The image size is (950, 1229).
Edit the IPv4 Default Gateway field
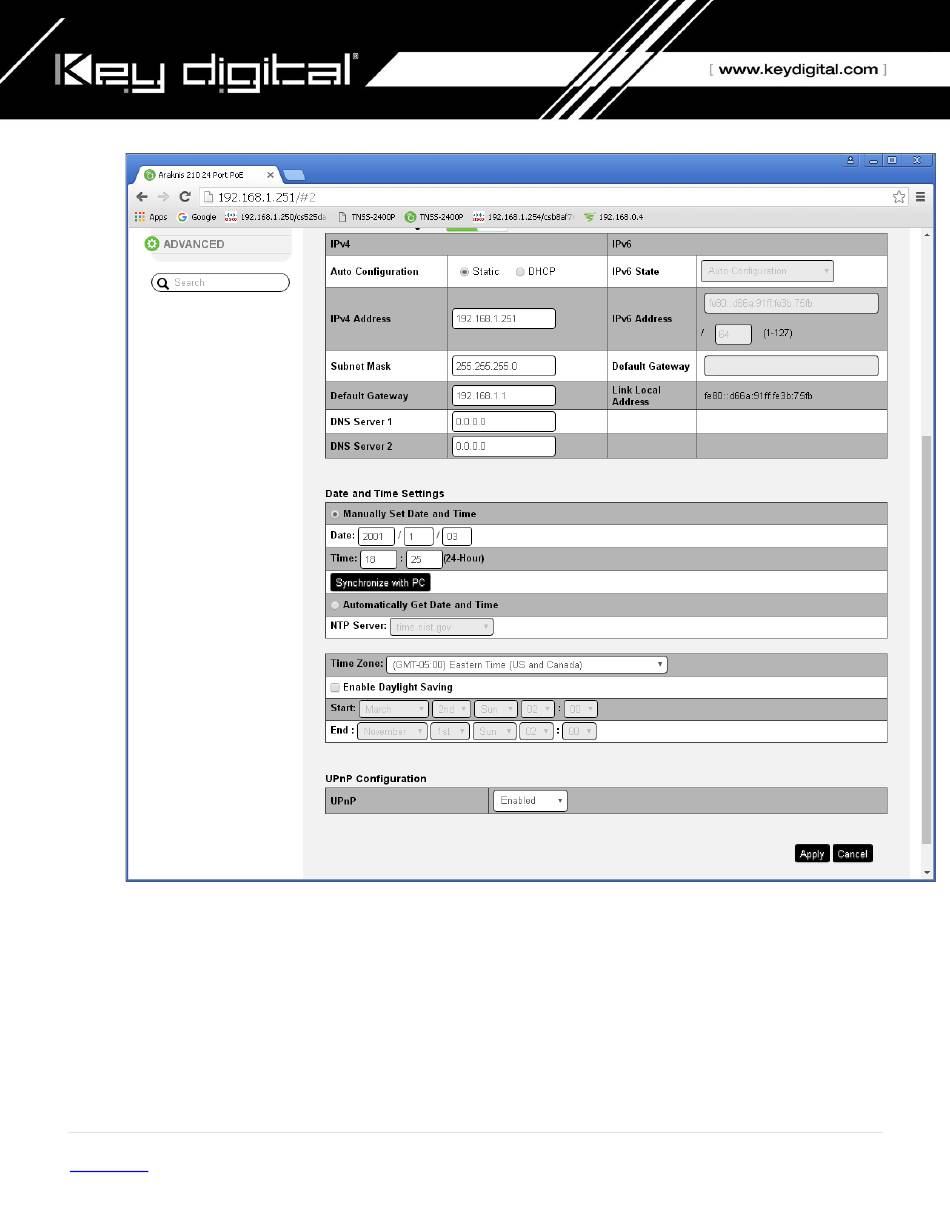503,395
